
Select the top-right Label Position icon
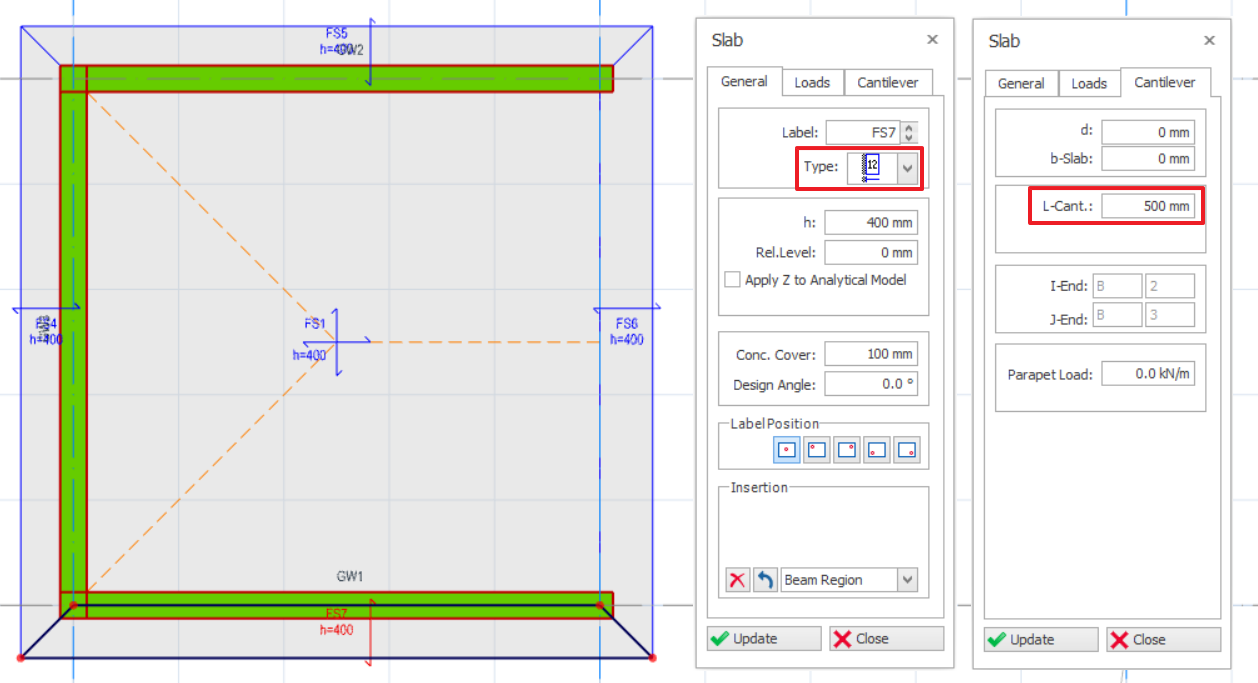pyautogui.click(x=846, y=449)
